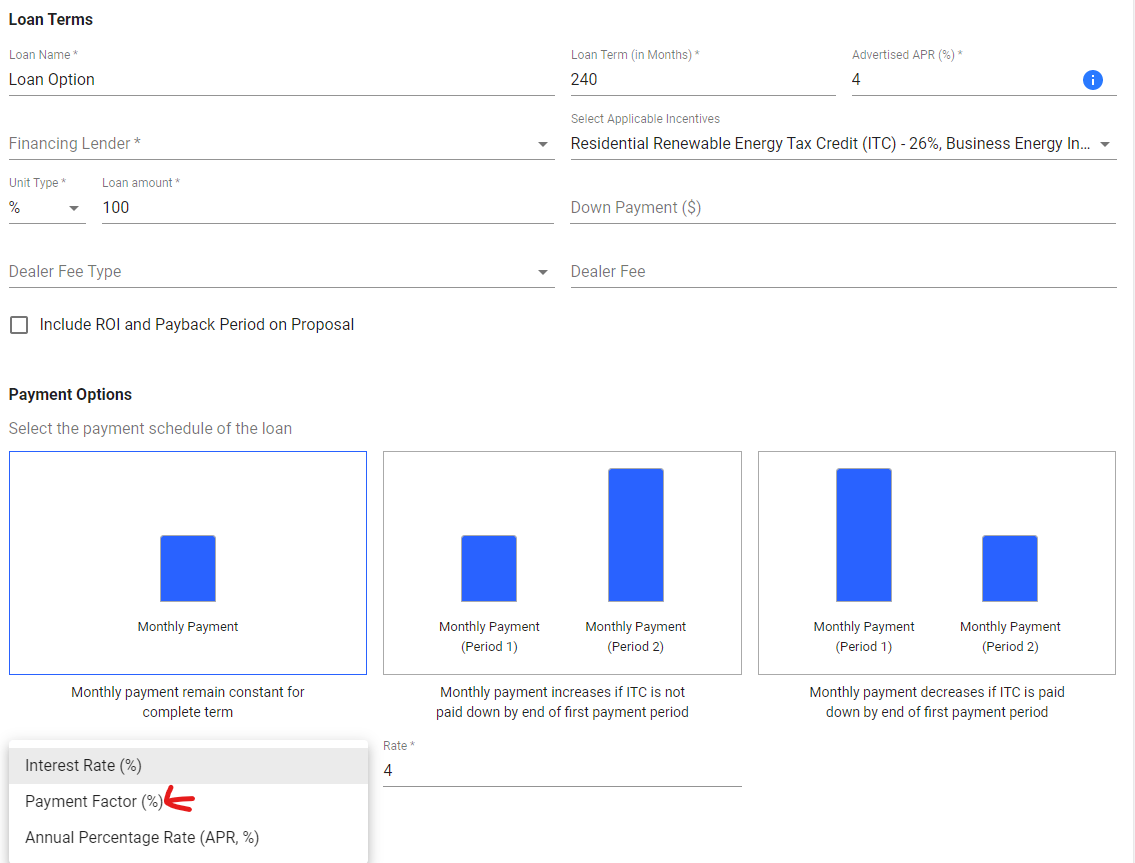Viewport: 1135px width, 863px height.
Task: Click the Dealer Fee input field
Action: click(x=843, y=271)
